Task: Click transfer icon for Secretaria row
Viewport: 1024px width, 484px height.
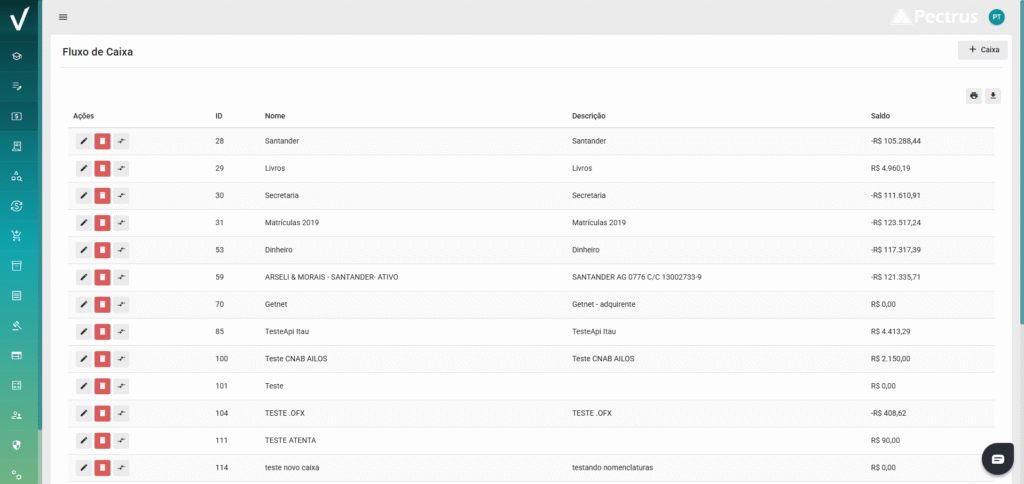Action: [x=121, y=195]
